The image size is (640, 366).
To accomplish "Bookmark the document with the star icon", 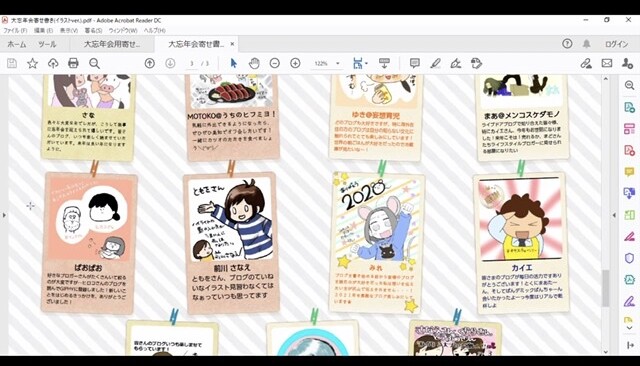I will 32,63.
